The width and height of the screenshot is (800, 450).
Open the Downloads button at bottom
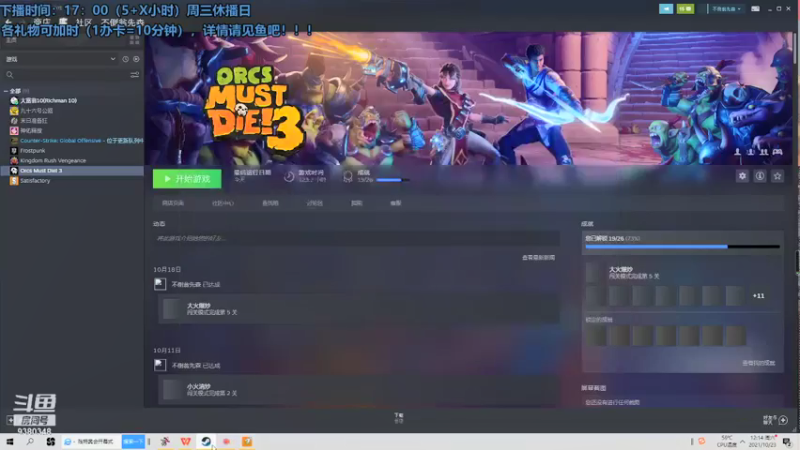399,418
